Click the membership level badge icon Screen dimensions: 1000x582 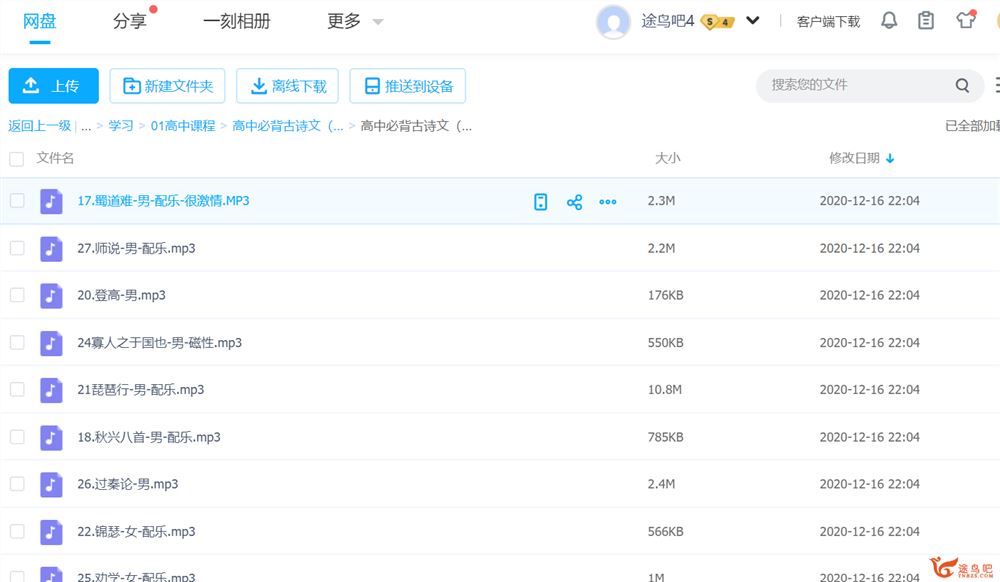(x=718, y=22)
